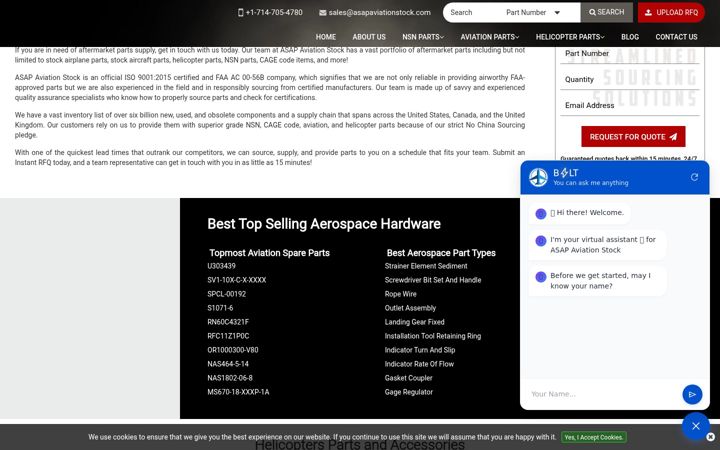720x450 pixels.
Task: Open Rope Wire part type
Action: tap(400, 294)
